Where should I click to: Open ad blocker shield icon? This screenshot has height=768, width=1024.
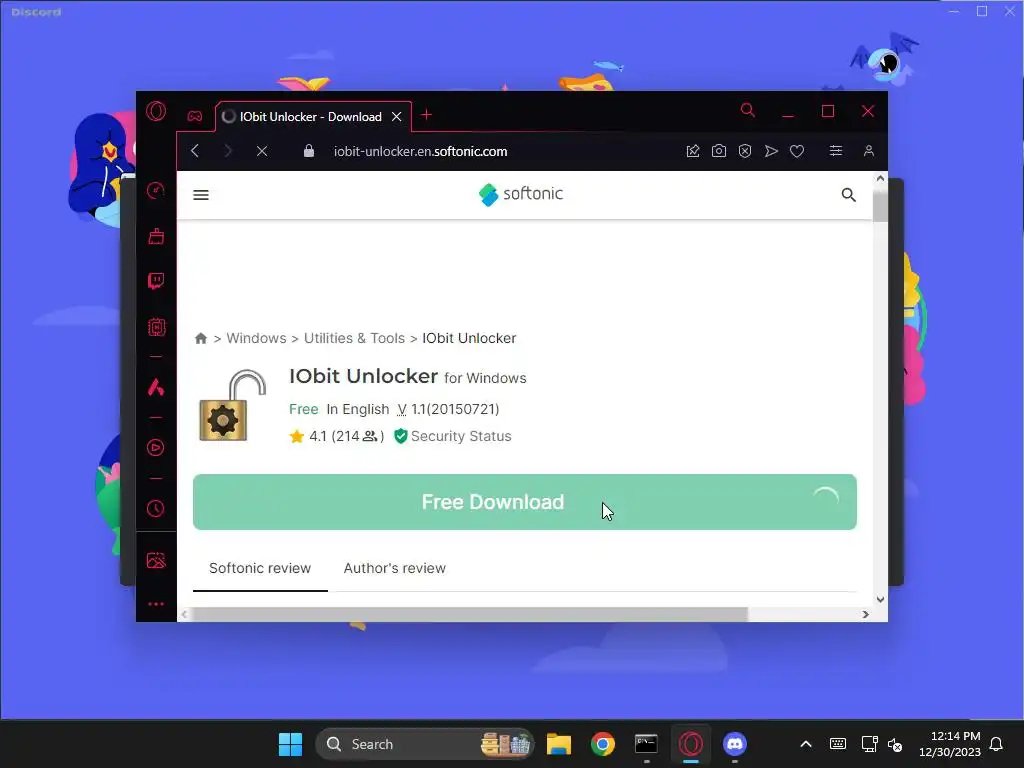click(x=744, y=151)
